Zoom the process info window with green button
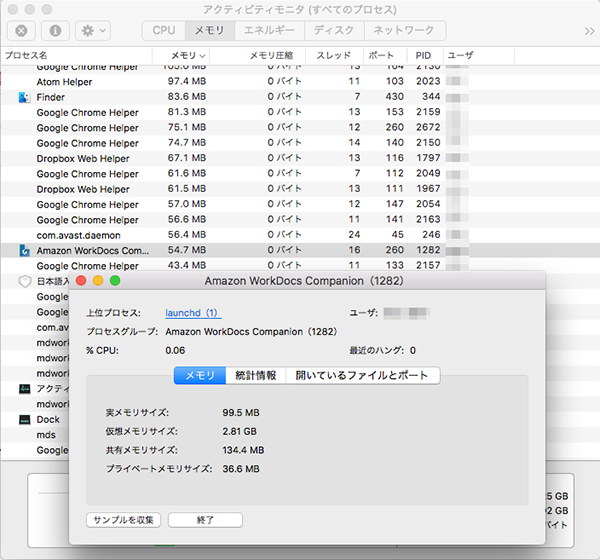 click(115, 281)
